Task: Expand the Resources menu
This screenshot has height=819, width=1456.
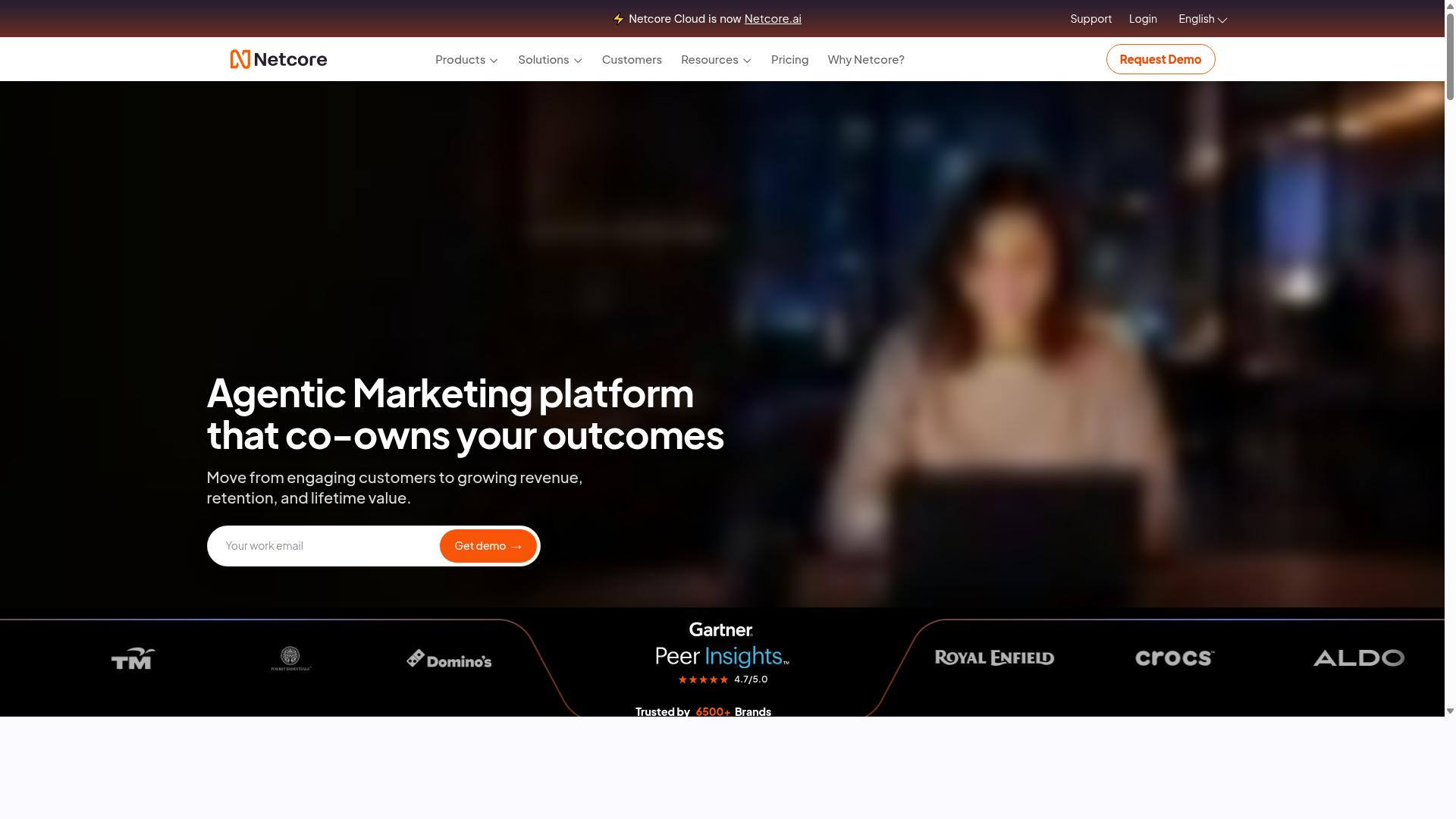Action: point(716,59)
